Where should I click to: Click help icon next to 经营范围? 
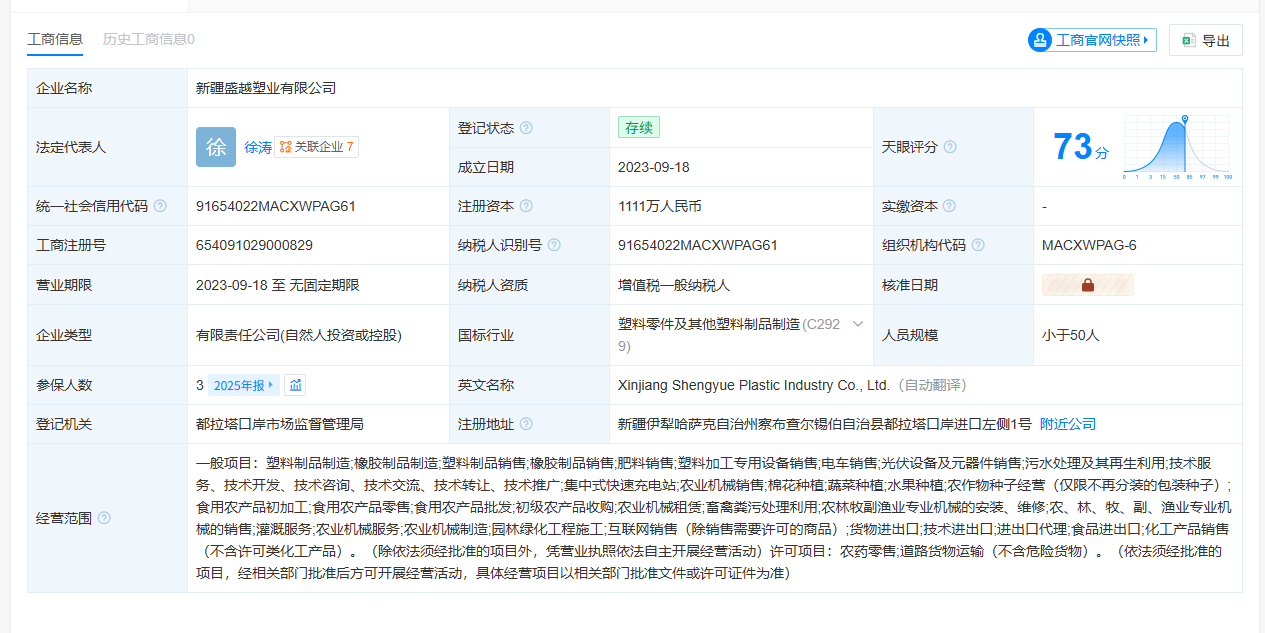point(104,518)
